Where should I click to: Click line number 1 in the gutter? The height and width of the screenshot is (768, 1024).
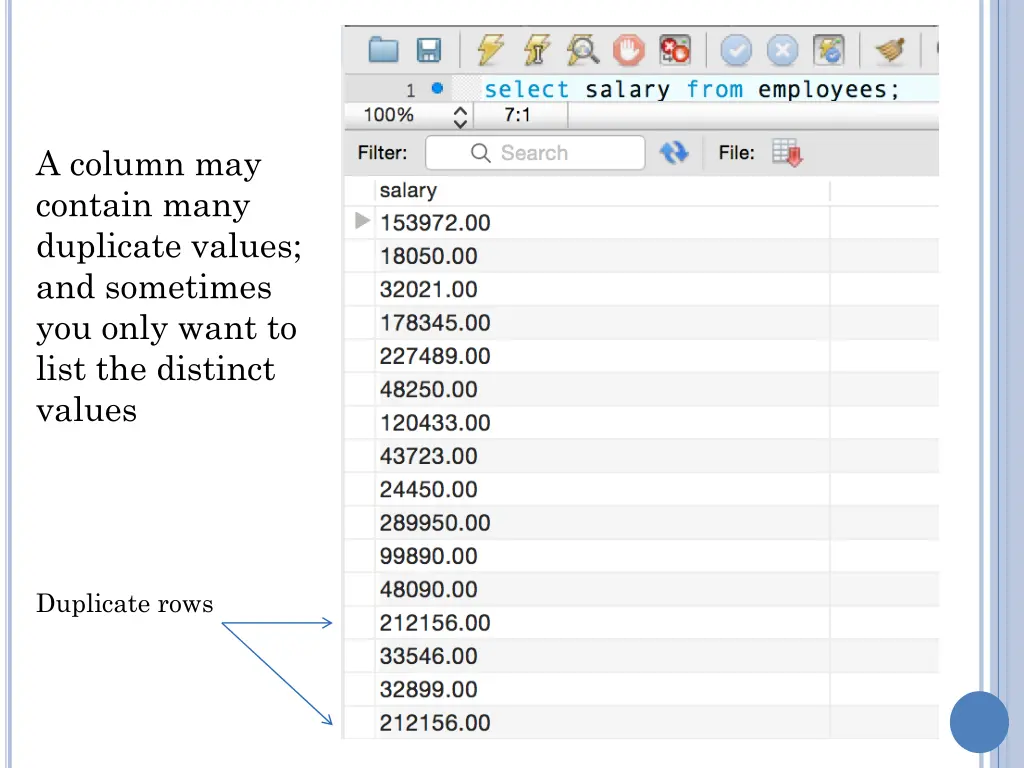click(x=410, y=90)
